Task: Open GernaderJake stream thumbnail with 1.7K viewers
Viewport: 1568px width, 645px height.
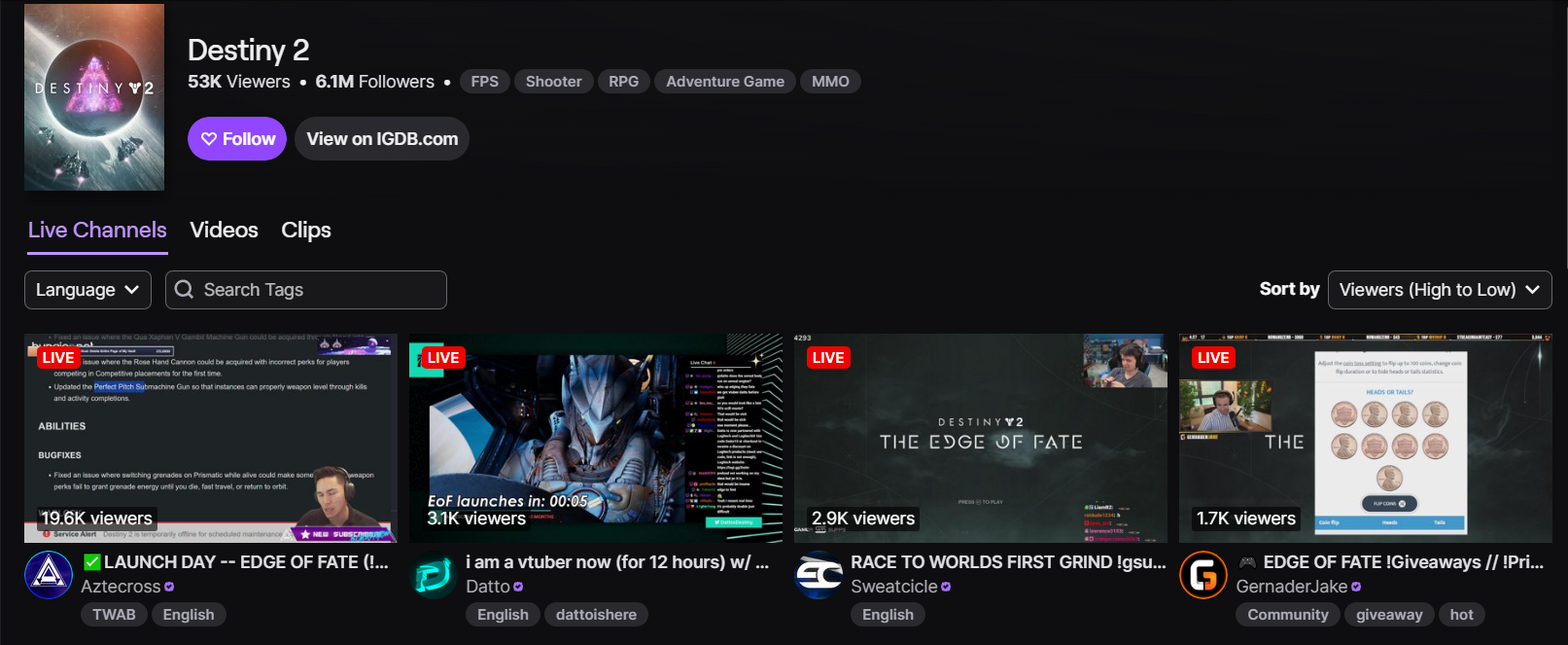Action: point(1366,438)
